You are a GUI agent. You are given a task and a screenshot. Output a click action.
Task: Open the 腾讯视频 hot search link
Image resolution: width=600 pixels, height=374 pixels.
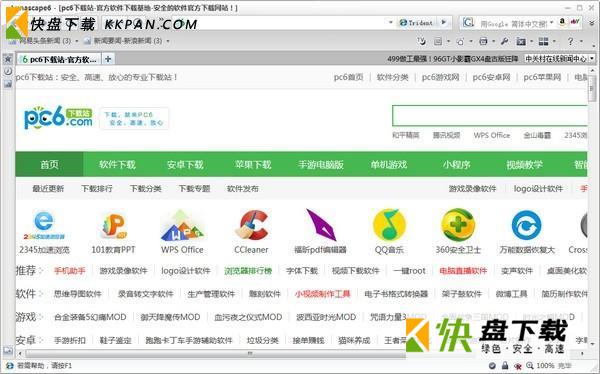(x=447, y=135)
